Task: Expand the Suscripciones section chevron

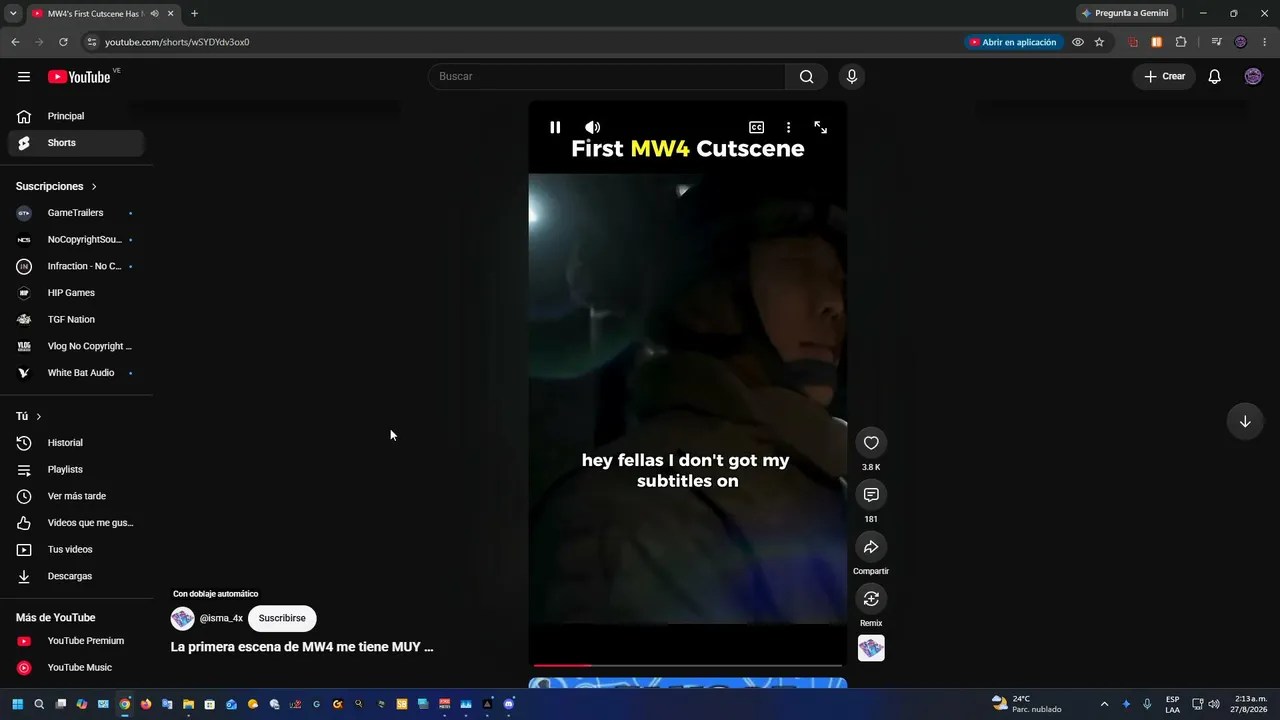Action: click(x=94, y=187)
